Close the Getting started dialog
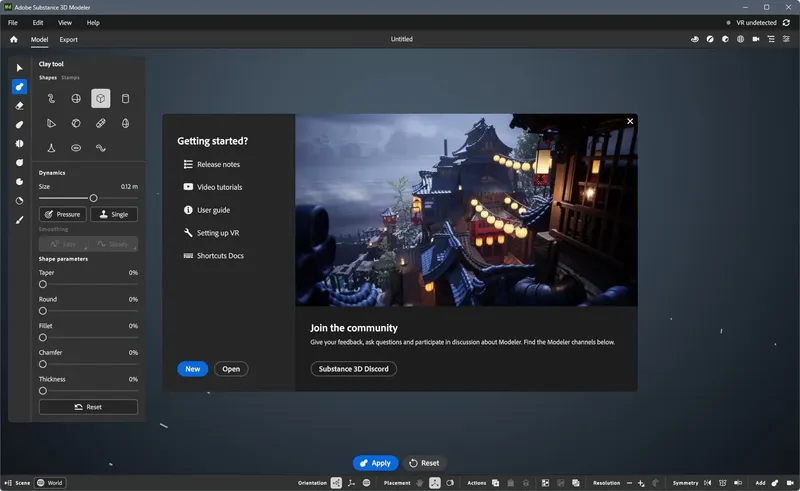This screenshot has height=491, width=800. (630, 121)
